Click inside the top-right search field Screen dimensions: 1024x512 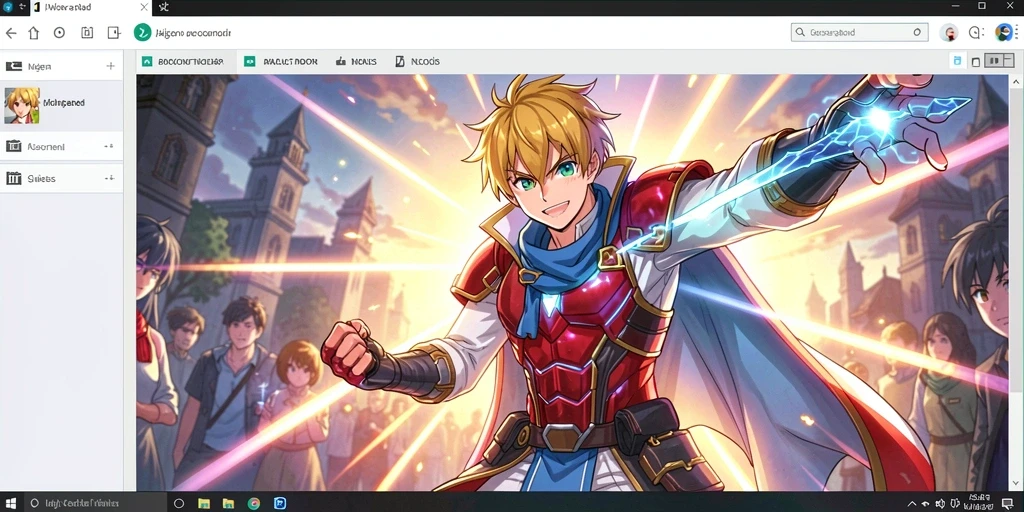(x=859, y=32)
